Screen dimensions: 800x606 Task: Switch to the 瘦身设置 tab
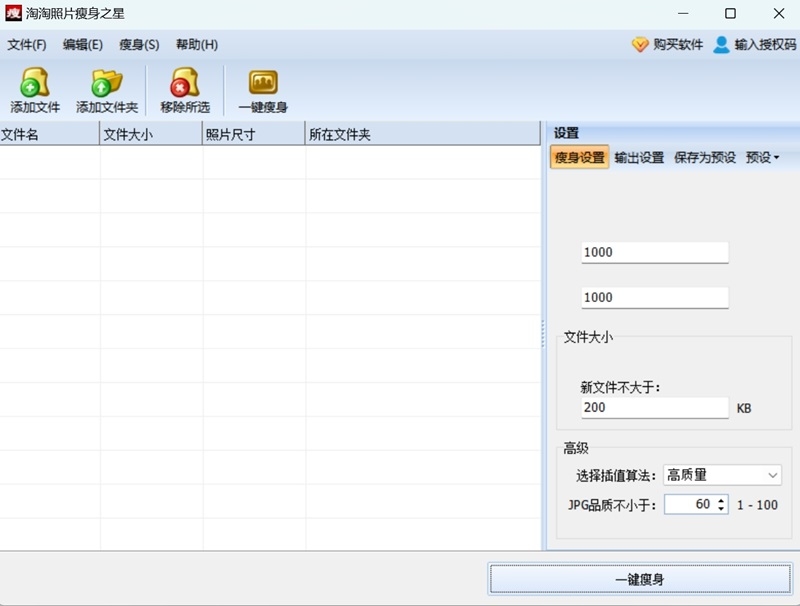(x=580, y=157)
